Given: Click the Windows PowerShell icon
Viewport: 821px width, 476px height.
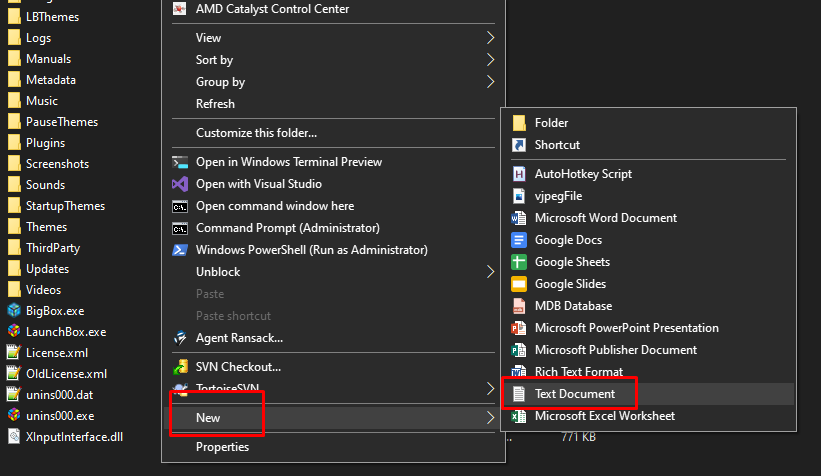Looking at the screenshot, I should coord(180,250).
